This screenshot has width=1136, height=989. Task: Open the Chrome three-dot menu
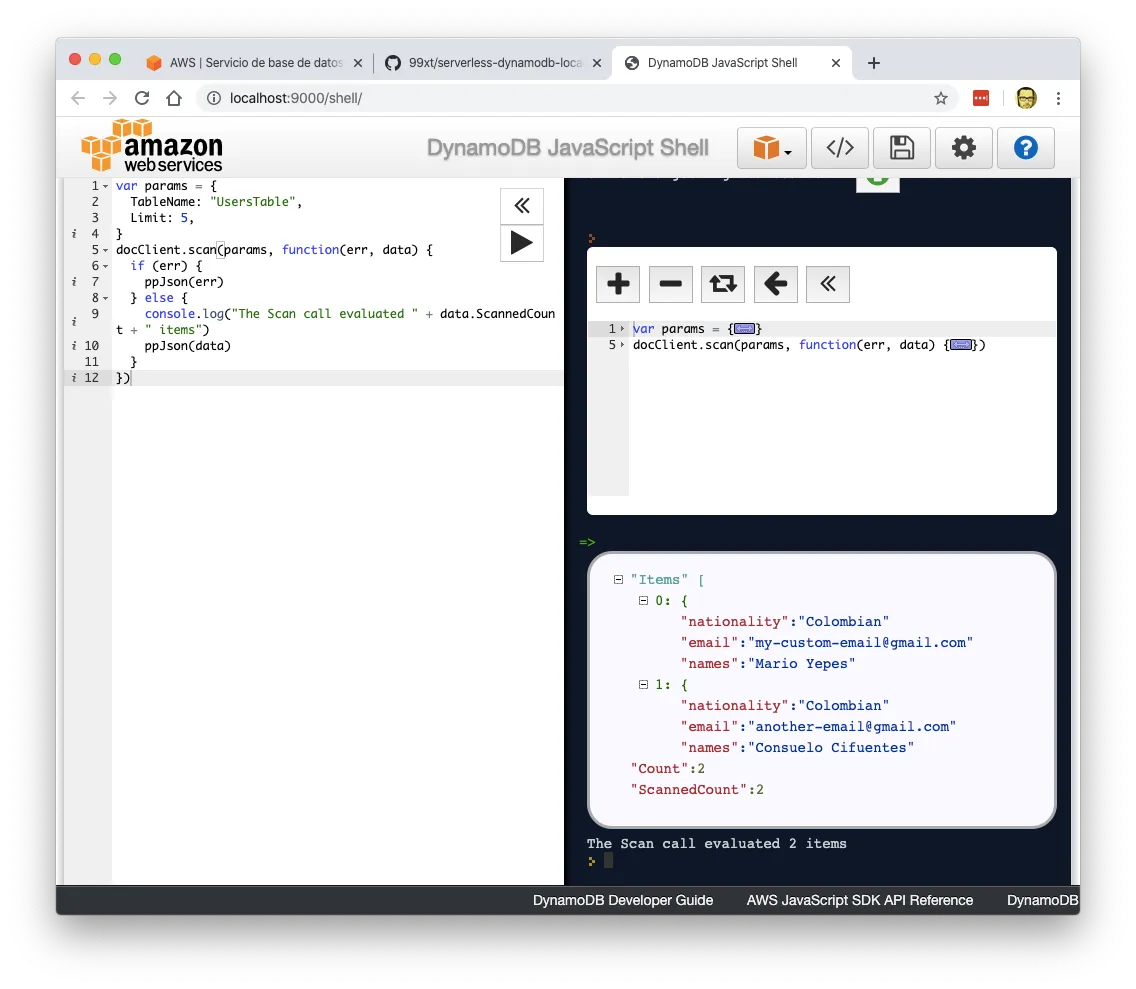pos(1058,98)
